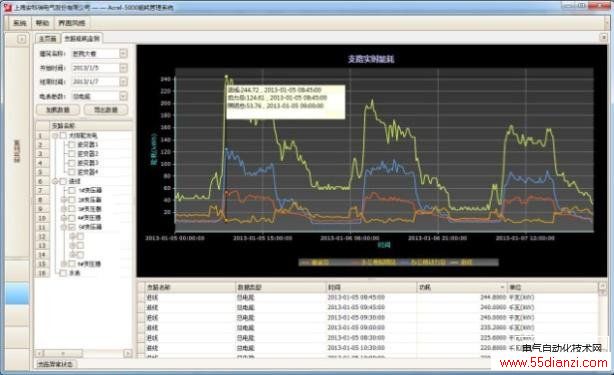Image resolution: width=614 pixels, height=375 pixels.
Task: Click the highlighted blue sidebar panel item
Action: click(17, 293)
